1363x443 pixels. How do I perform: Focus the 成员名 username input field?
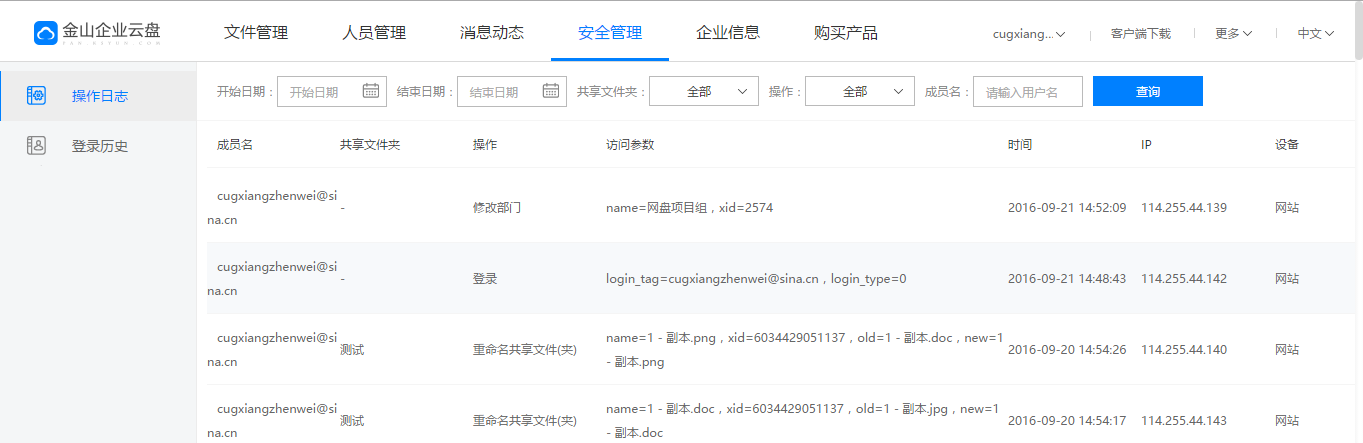pos(1027,91)
